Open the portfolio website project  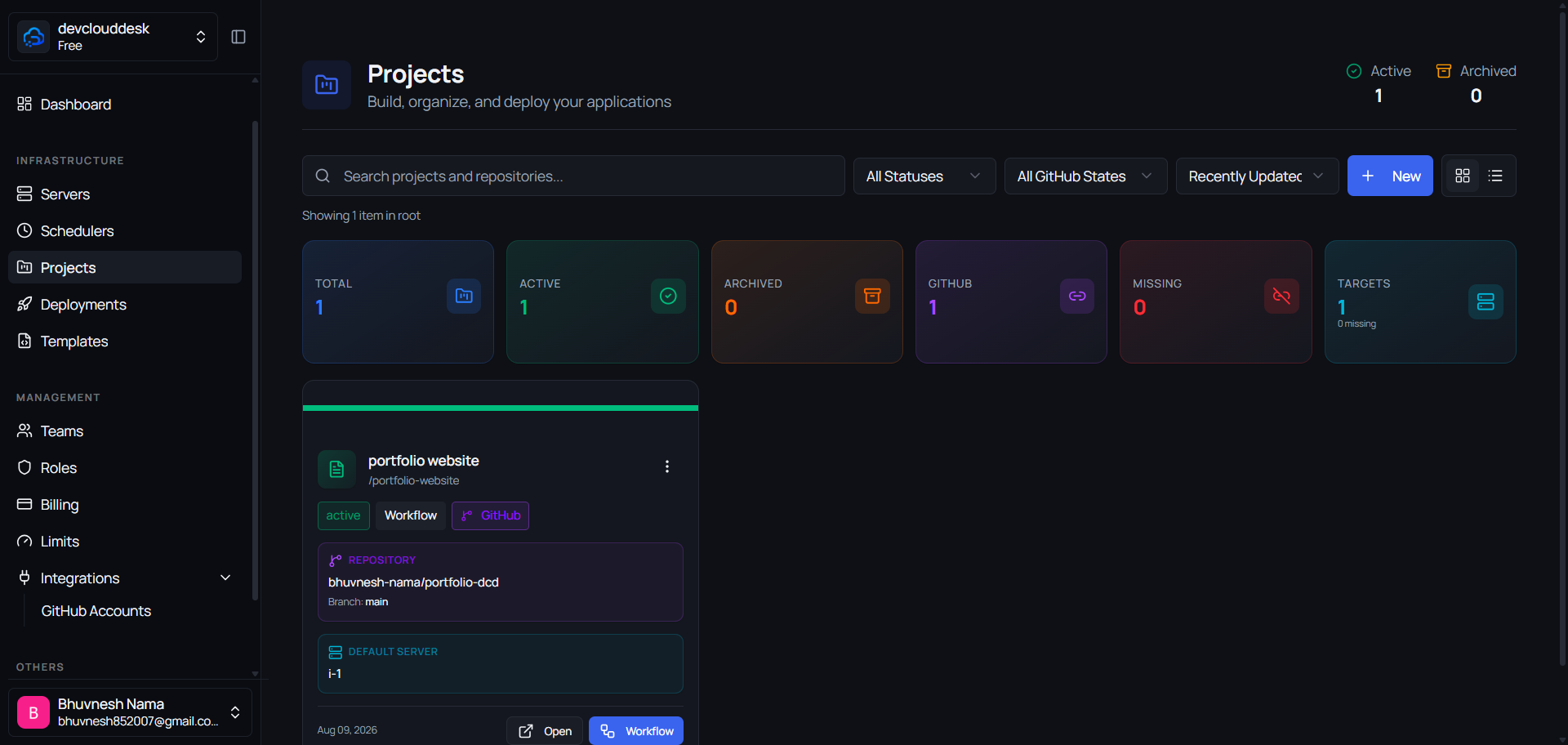pyautogui.click(x=546, y=731)
